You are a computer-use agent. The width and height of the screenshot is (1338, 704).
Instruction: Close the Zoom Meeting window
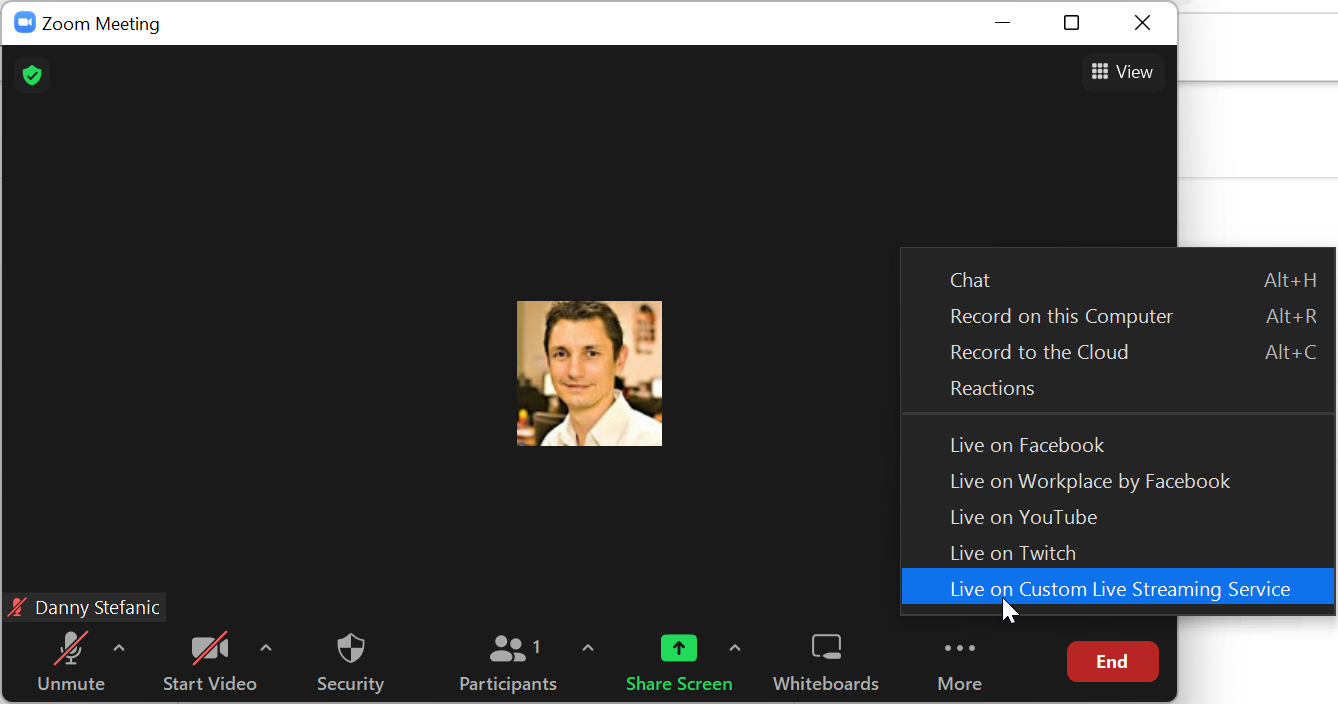tap(1142, 22)
